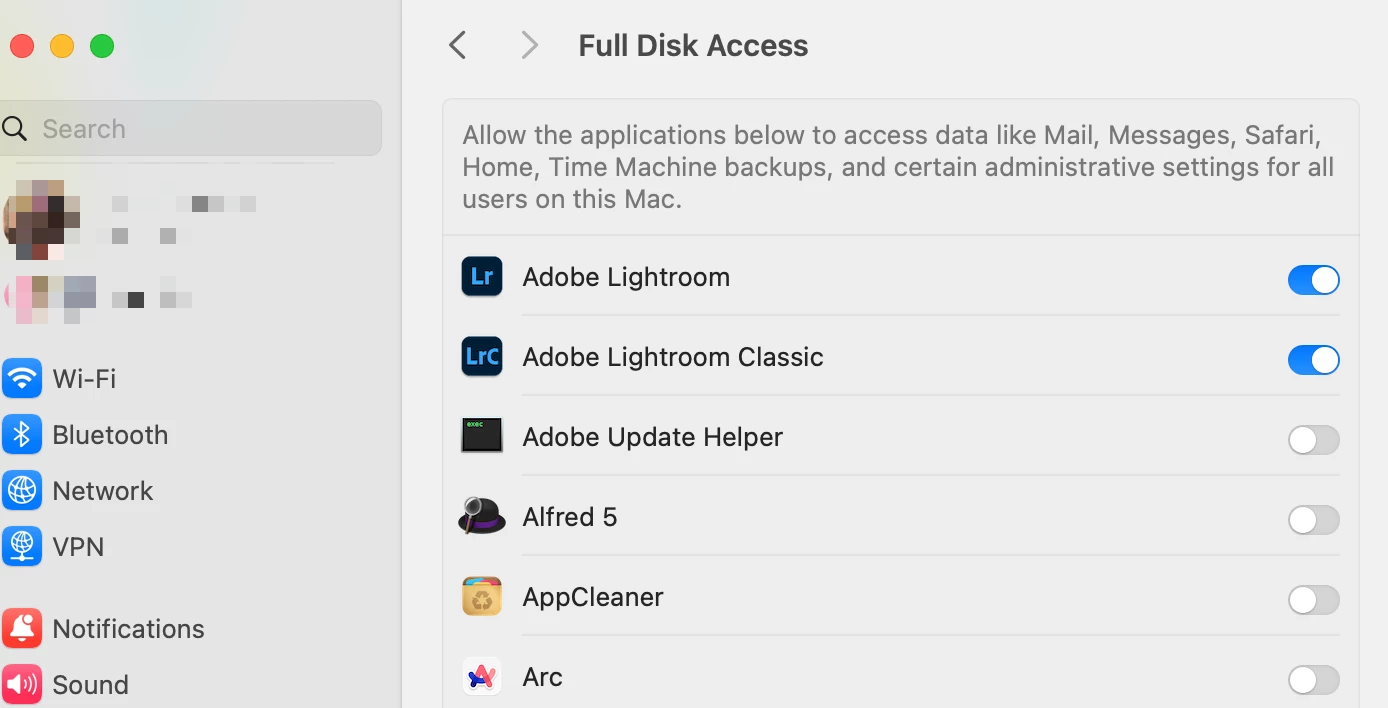The height and width of the screenshot is (708, 1388).
Task: Turn off Adobe Lightroom Classic toggle
Action: 1313,360
